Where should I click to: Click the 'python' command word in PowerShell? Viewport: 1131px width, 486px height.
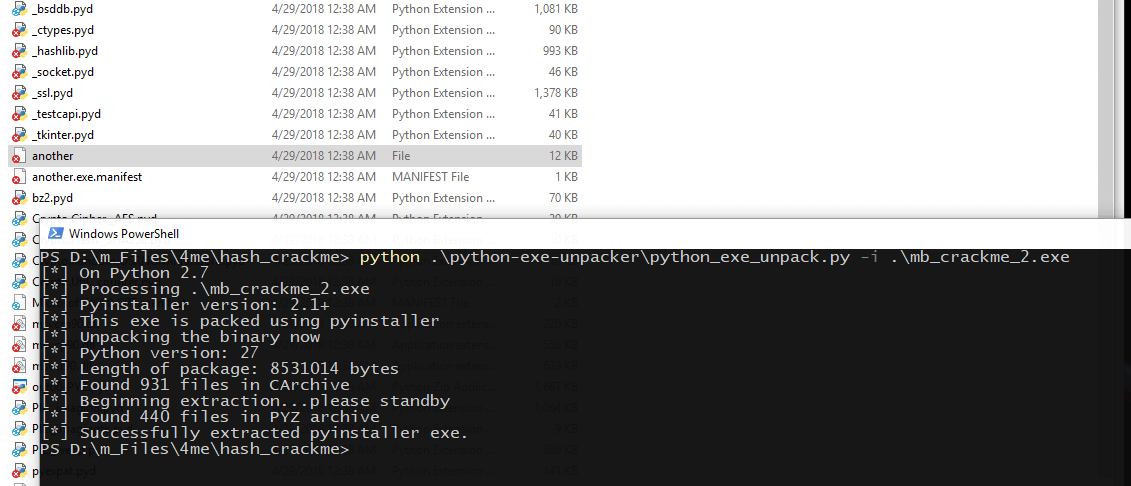tap(390, 258)
